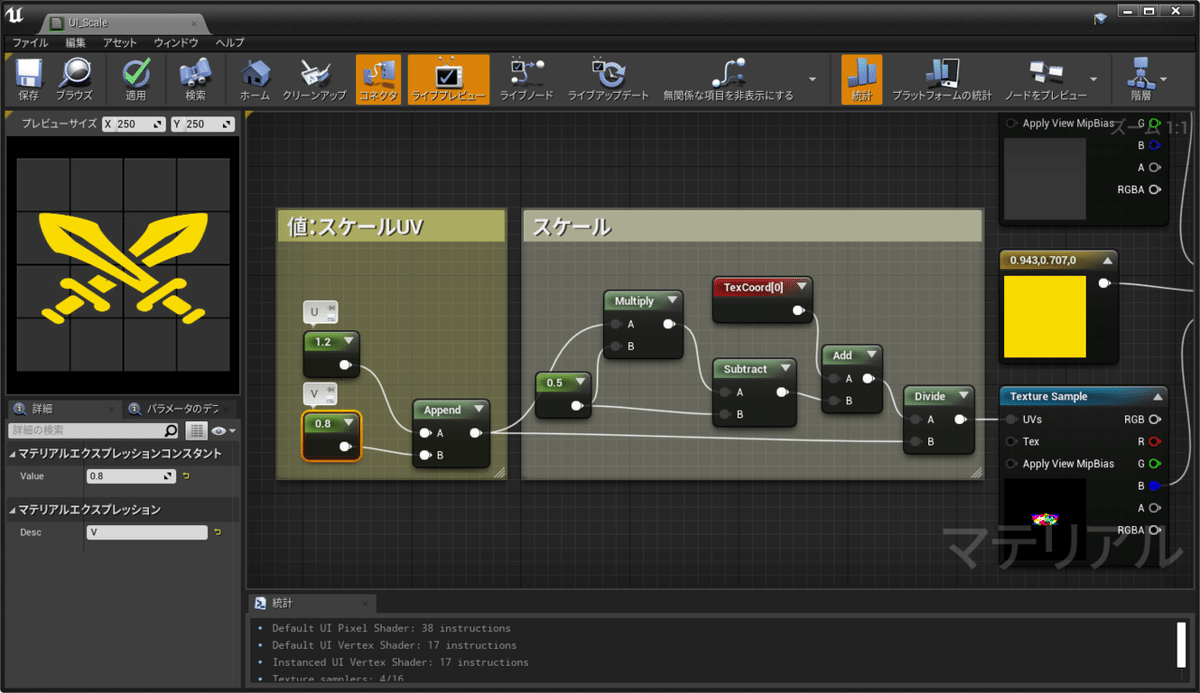Click the property matrix grid icon
Image resolution: width=1200 pixels, height=693 pixels.
pyautogui.click(x=196, y=430)
